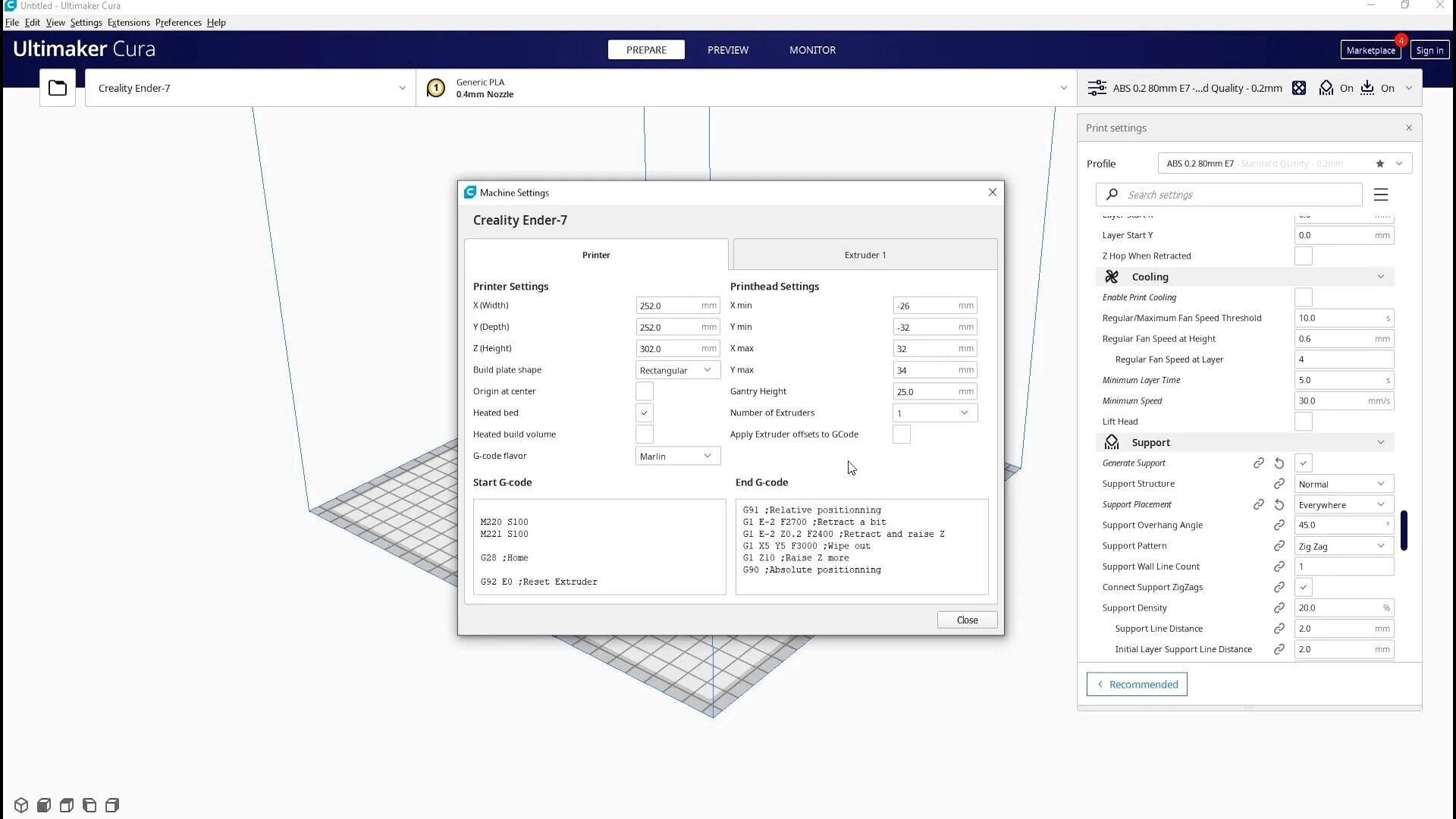Click the Recommended button
Screen dimensions: 1456x819
1137,685
